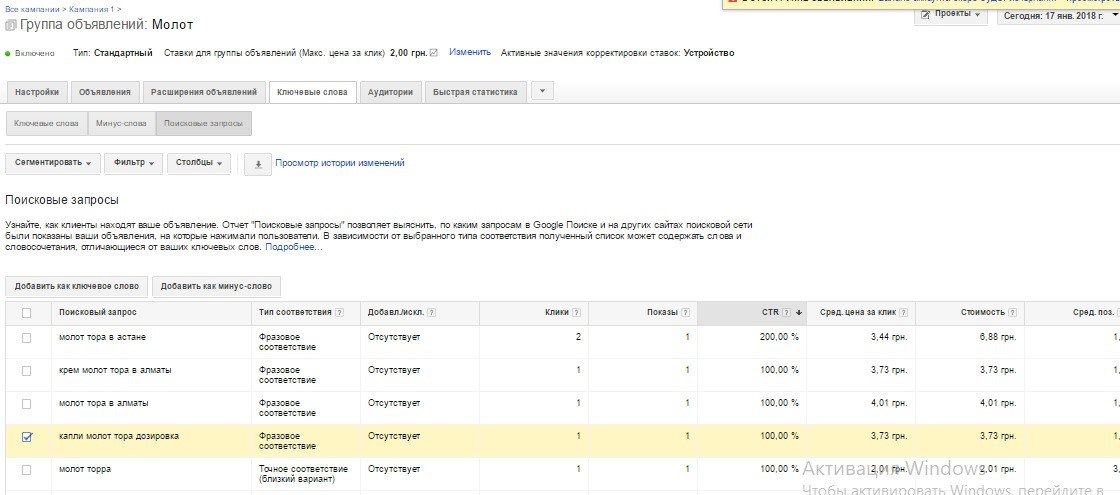1120x495 pixels.
Task: Click search query text молот торра
Action: pyautogui.click(x=85, y=469)
